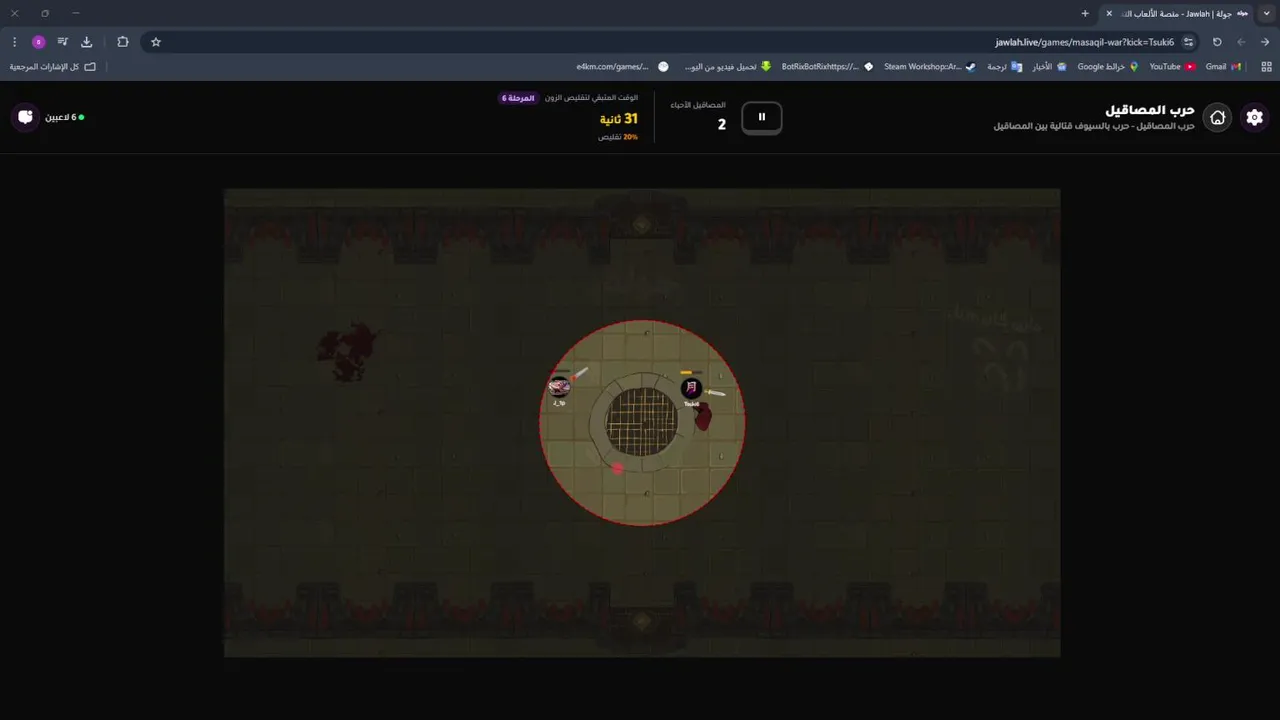Bookmark this page with the star icon
This screenshot has width=1280, height=720.
point(156,42)
